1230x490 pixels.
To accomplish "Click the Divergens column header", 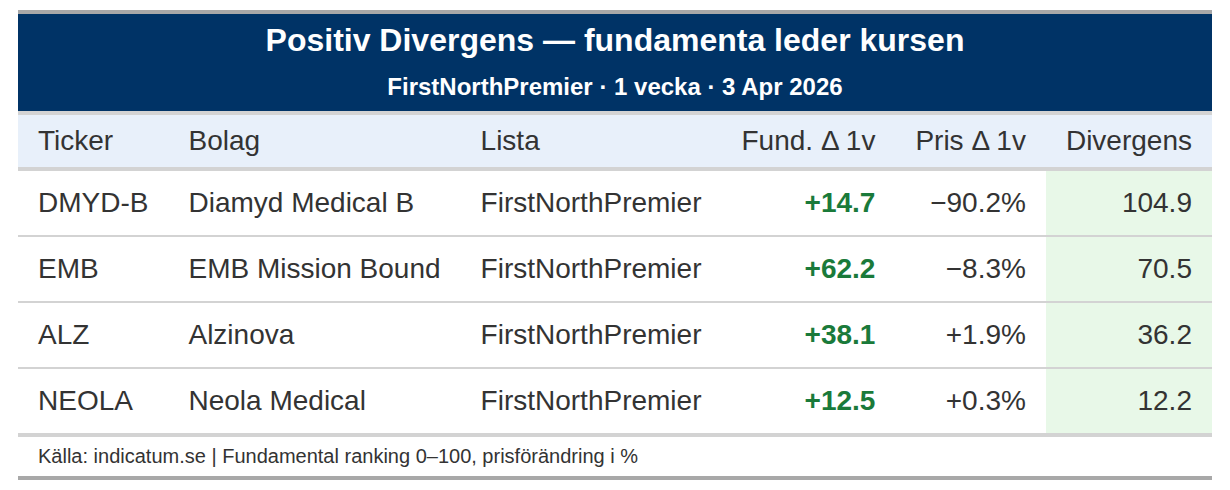I will [1128, 141].
